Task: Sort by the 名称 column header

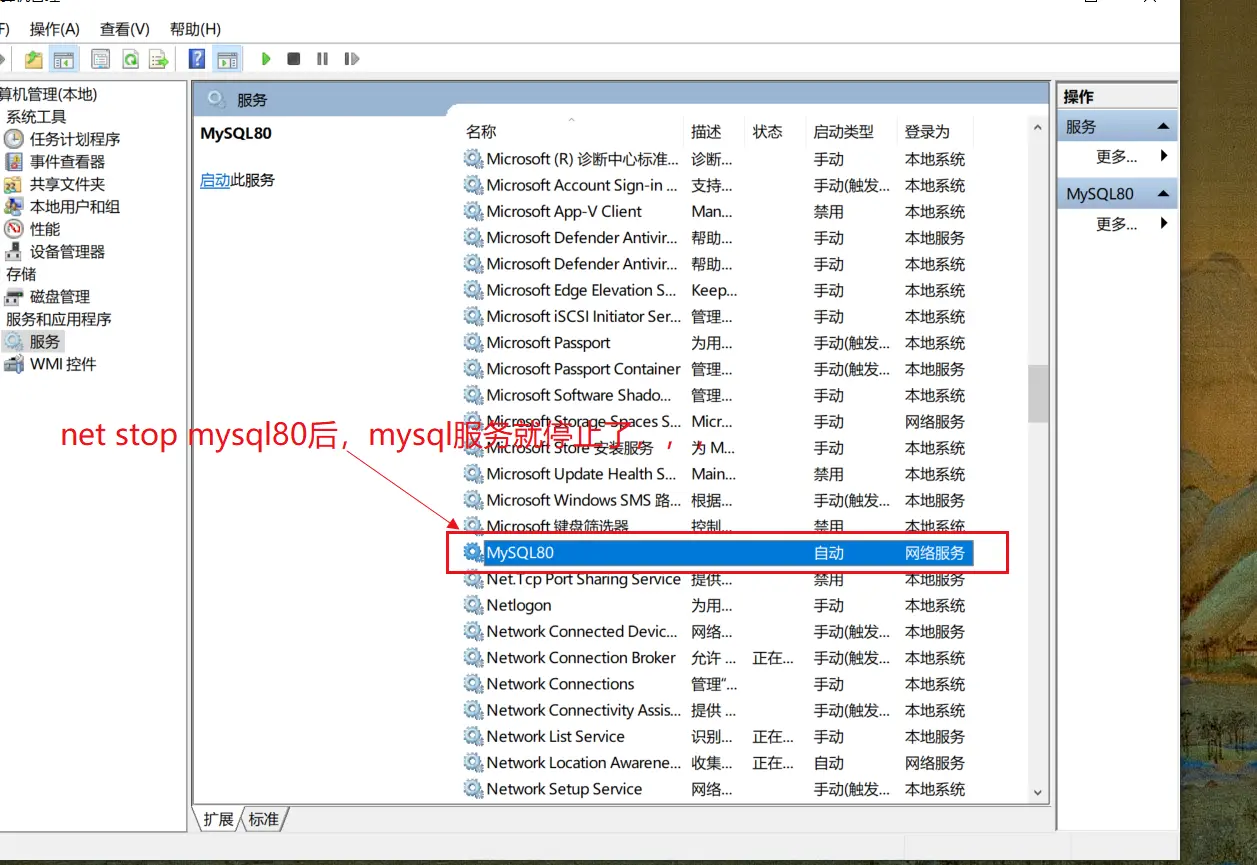Action: [x=481, y=131]
